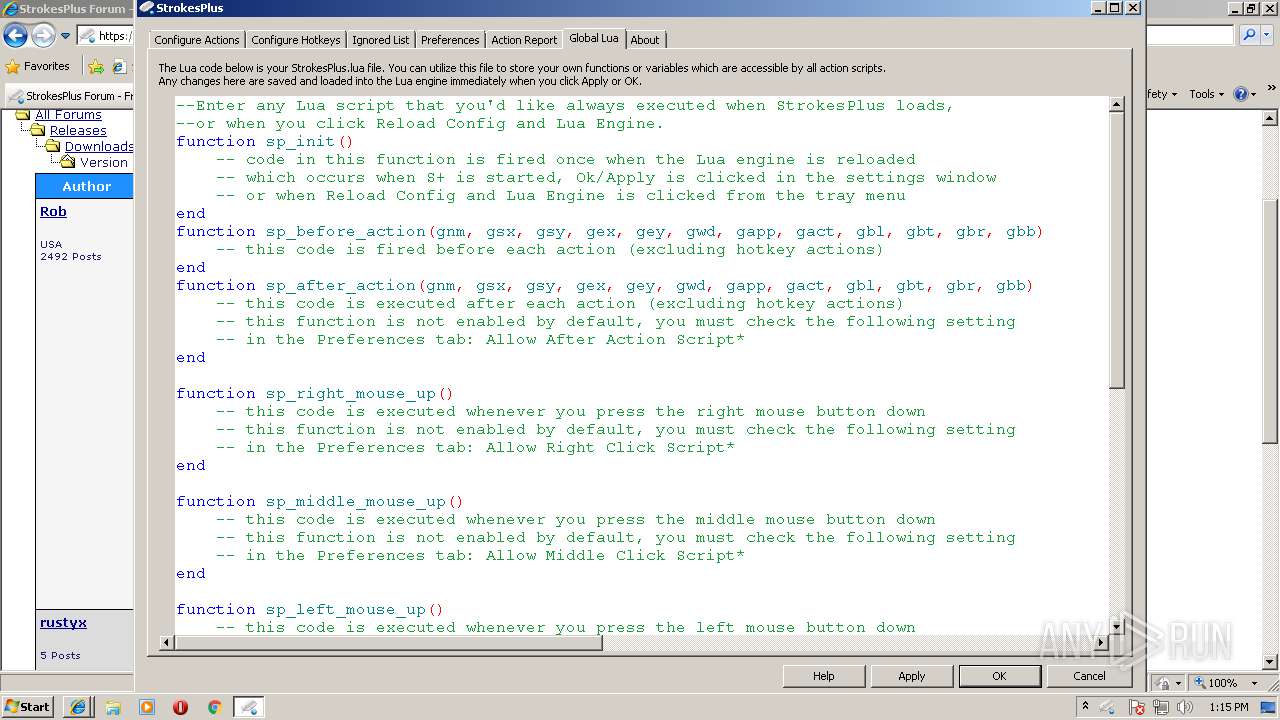Screen dimensions: 1280x720
Task: Open Rob's profile link
Action: tap(53, 212)
